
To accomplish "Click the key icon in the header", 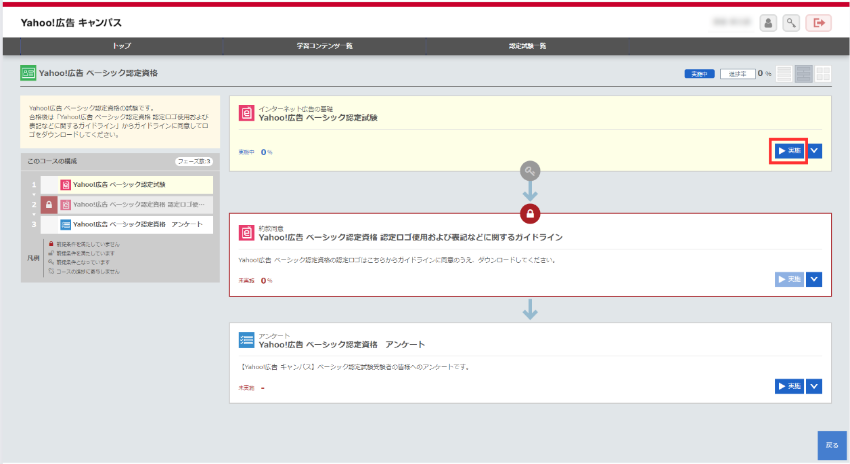I will click(791, 23).
